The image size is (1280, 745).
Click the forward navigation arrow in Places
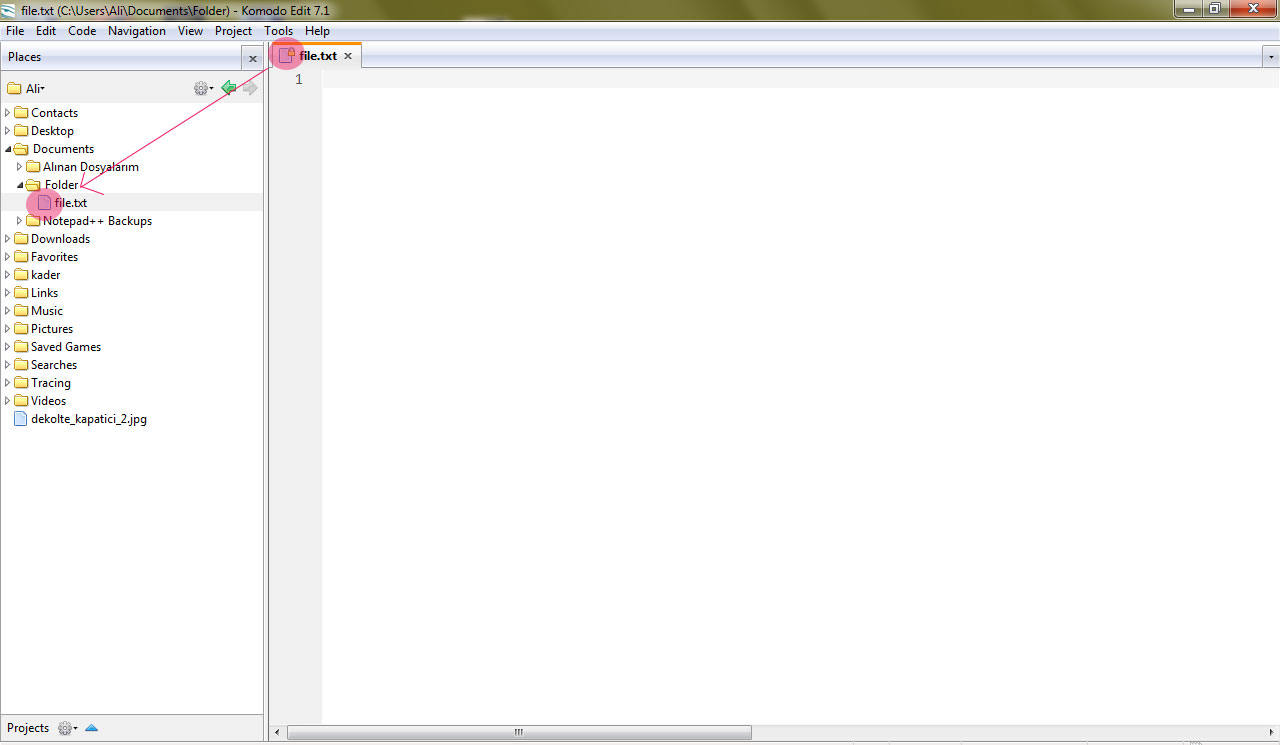(249, 88)
